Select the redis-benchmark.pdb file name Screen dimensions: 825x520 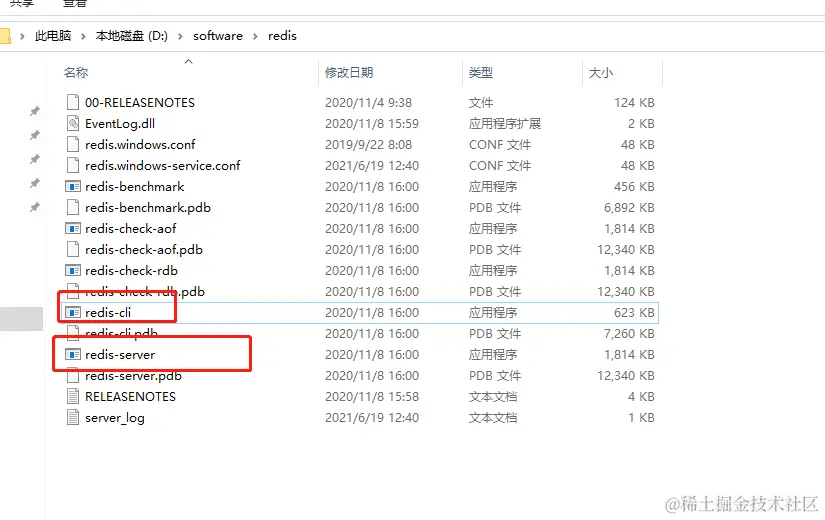148,208
